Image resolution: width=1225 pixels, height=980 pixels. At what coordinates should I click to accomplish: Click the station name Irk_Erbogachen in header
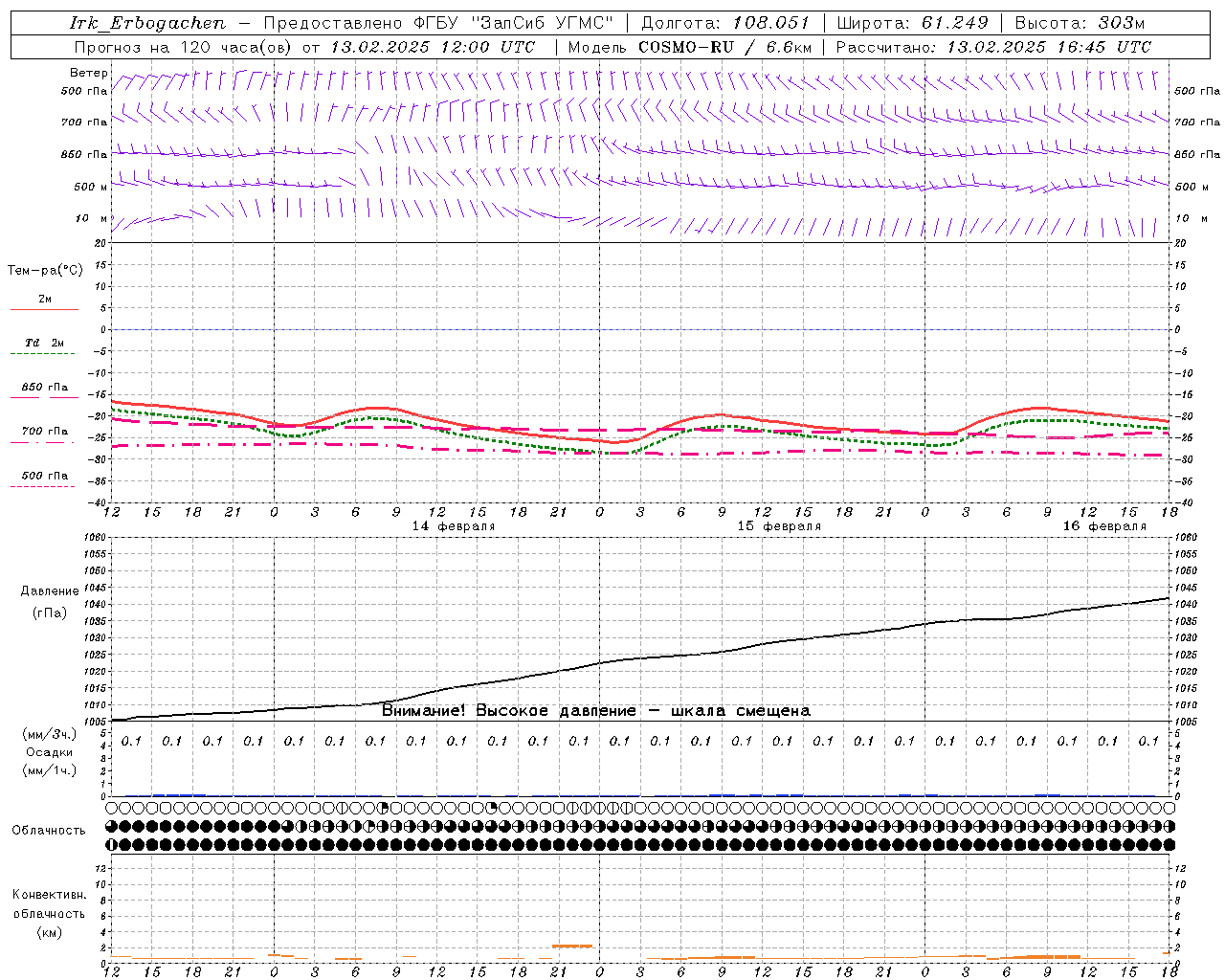(x=147, y=23)
